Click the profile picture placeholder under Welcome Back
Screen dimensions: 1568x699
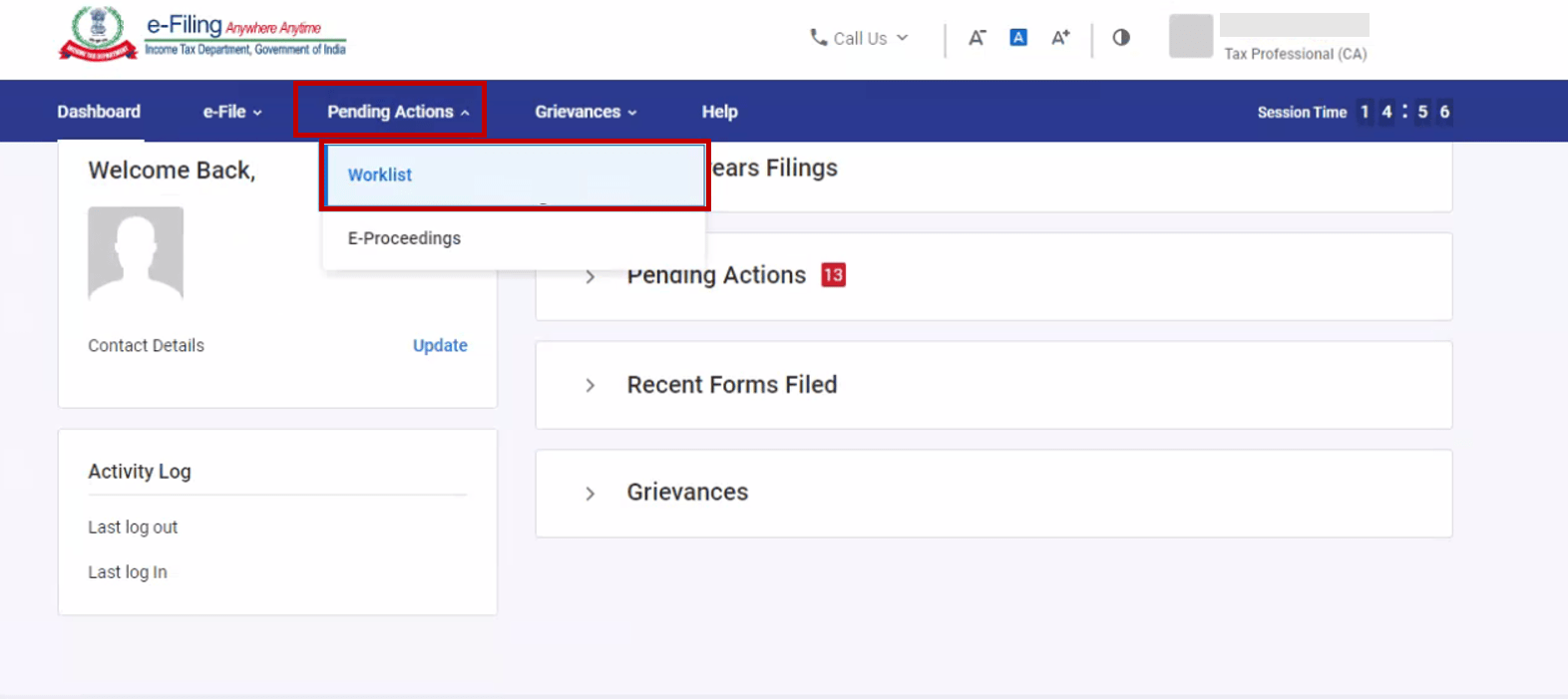pos(136,253)
